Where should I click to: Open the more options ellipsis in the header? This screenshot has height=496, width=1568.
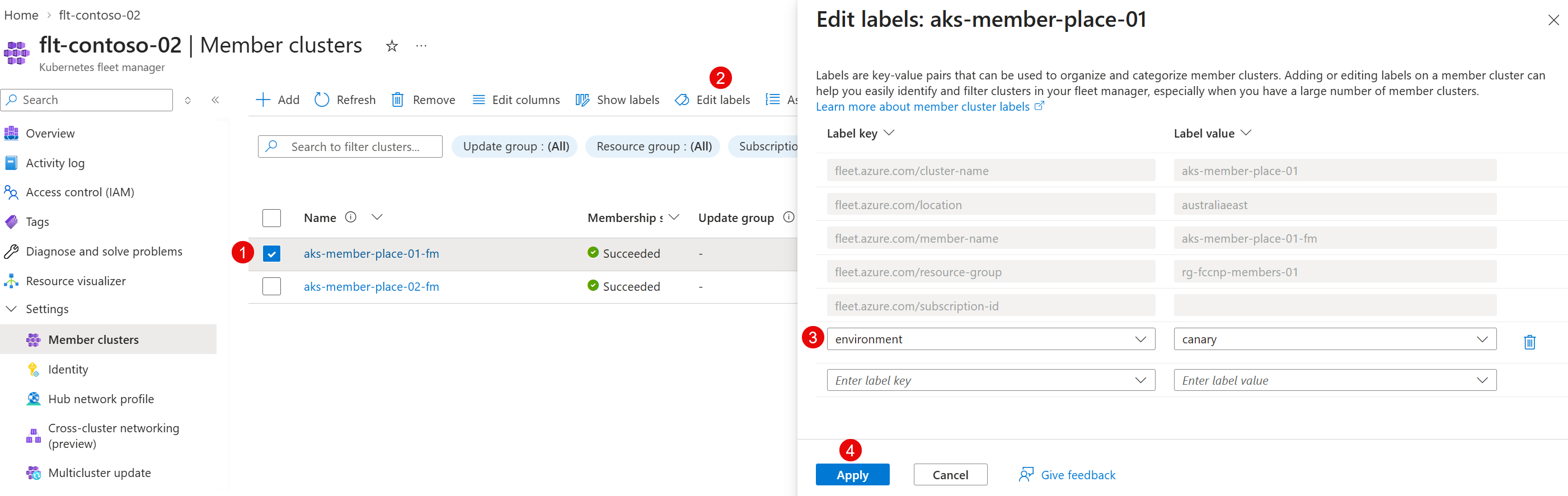pyautogui.click(x=421, y=46)
